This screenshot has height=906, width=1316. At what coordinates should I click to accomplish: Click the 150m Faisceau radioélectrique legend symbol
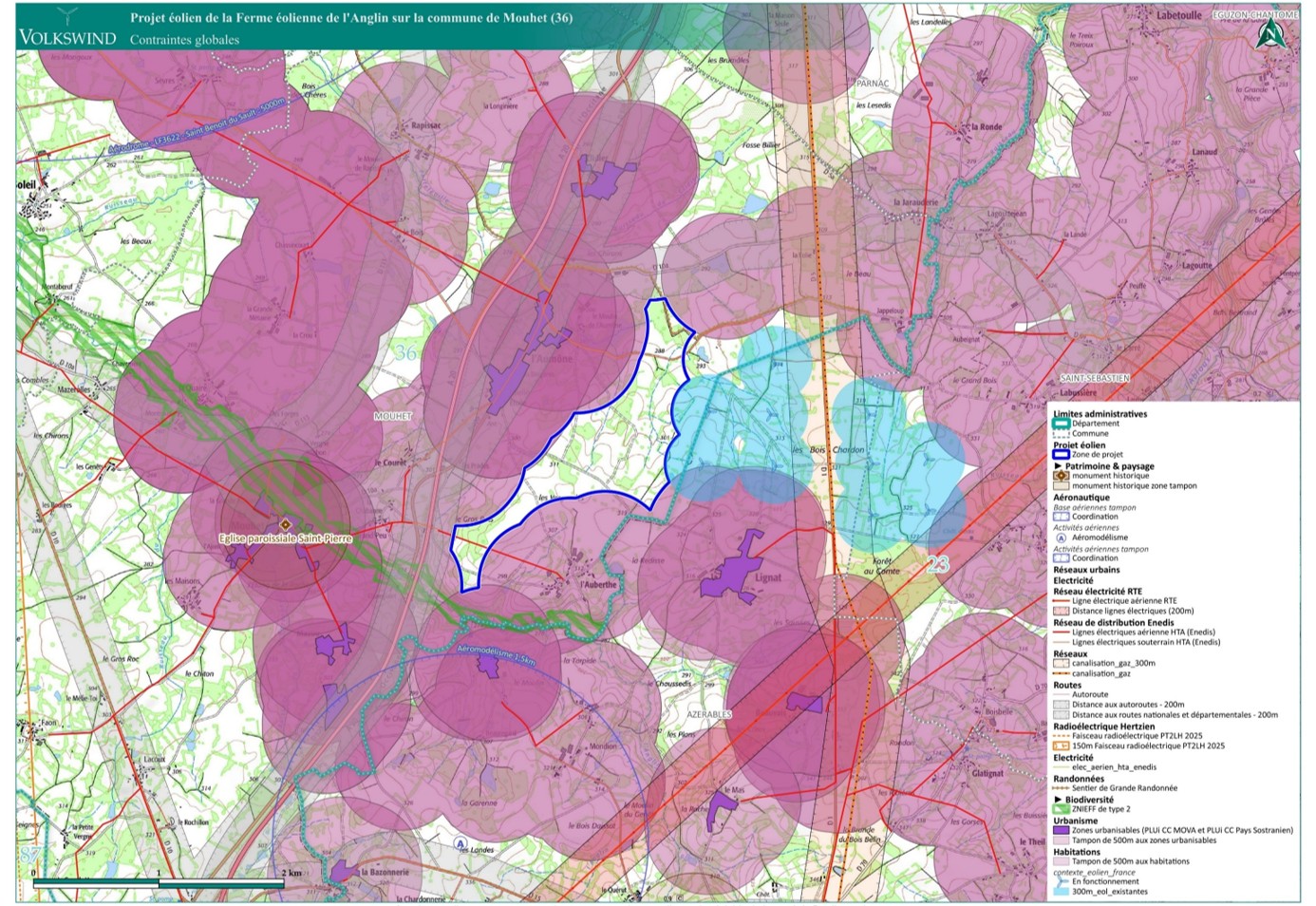(1061, 746)
